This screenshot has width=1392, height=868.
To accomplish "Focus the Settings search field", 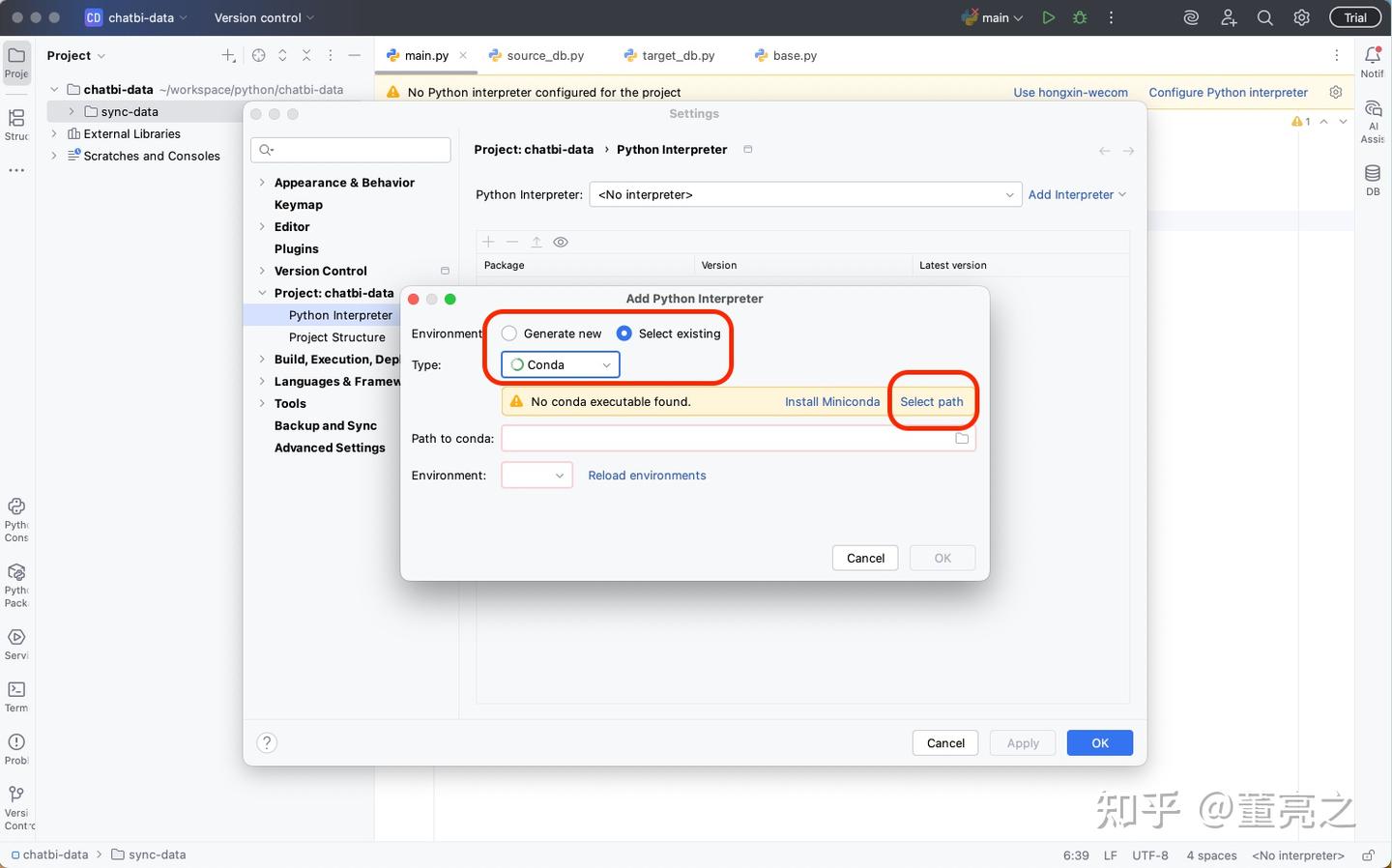I will [351, 150].
